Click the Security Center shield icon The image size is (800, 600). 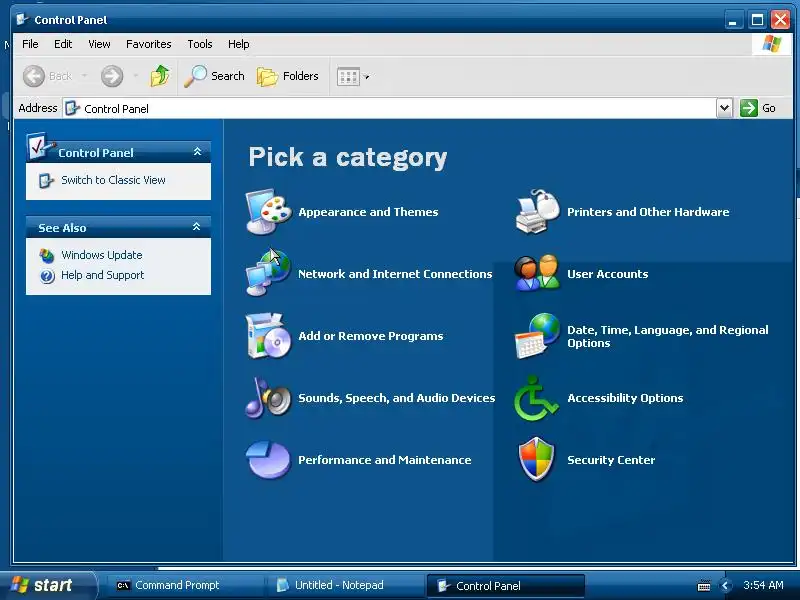pos(536,459)
